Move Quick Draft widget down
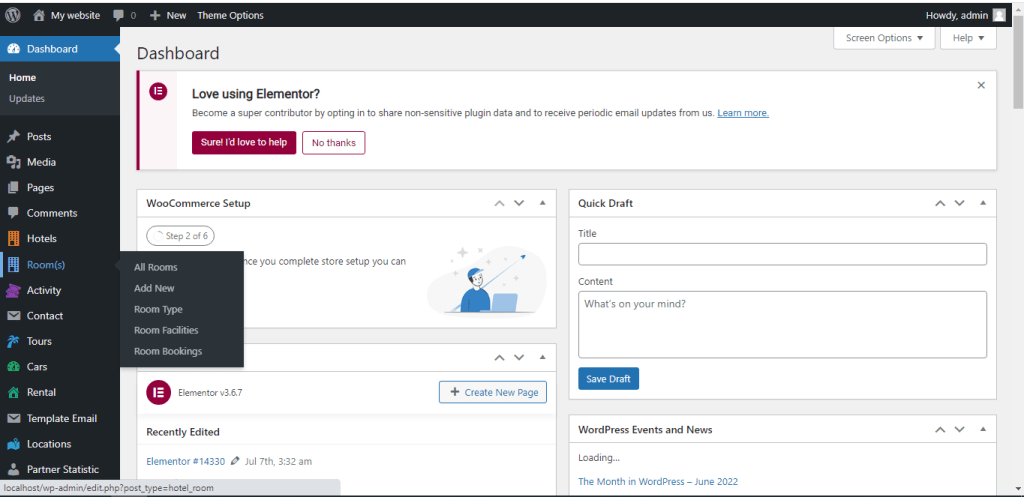This screenshot has width=1024, height=497. pyautogui.click(x=959, y=203)
